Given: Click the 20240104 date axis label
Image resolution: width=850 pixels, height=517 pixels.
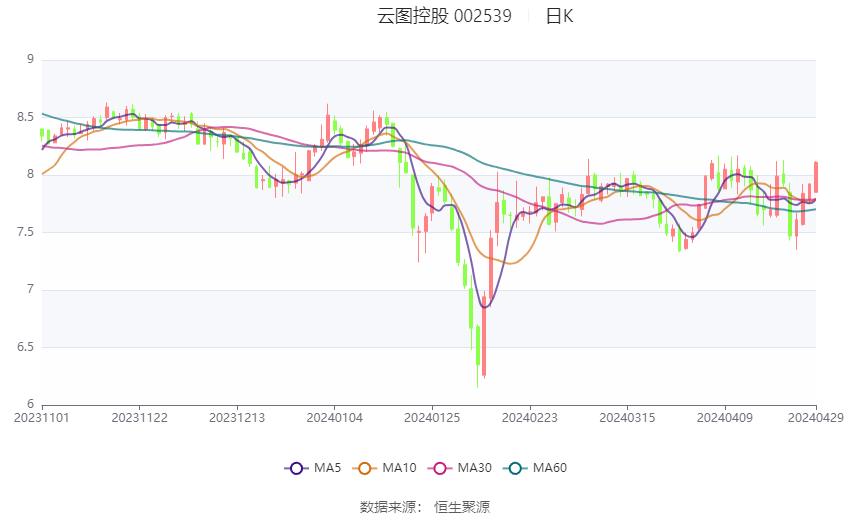Looking at the screenshot, I should pos(334,418).
